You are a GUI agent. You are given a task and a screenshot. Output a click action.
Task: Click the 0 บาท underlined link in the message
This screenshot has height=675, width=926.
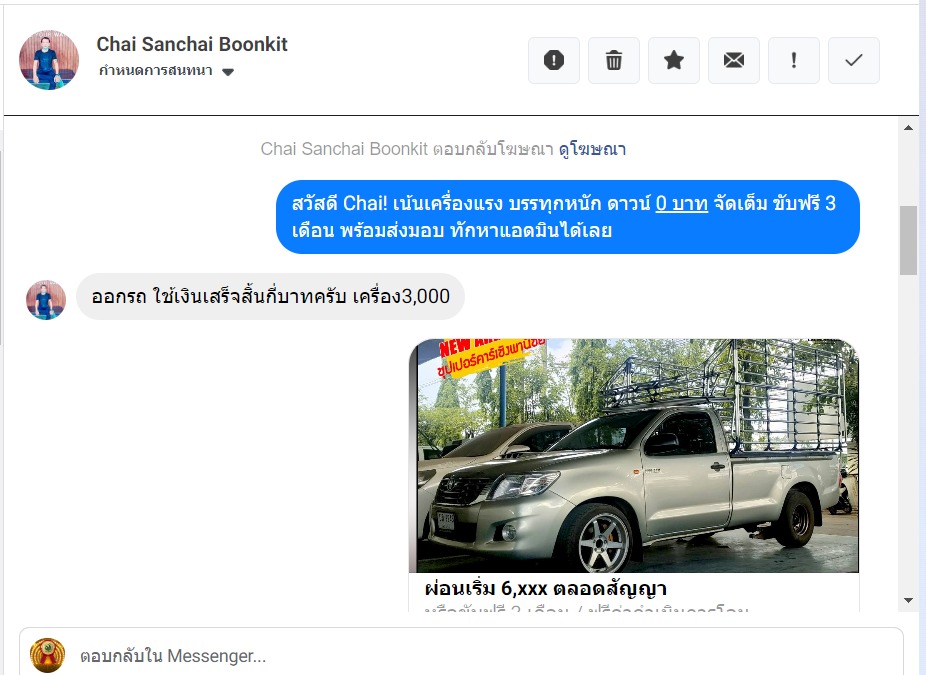(x=682, y=203)
